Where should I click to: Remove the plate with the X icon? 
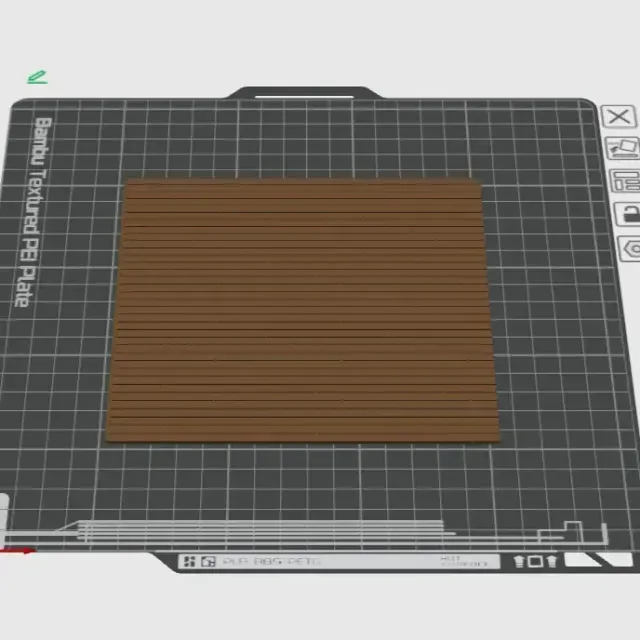[619, 117]
